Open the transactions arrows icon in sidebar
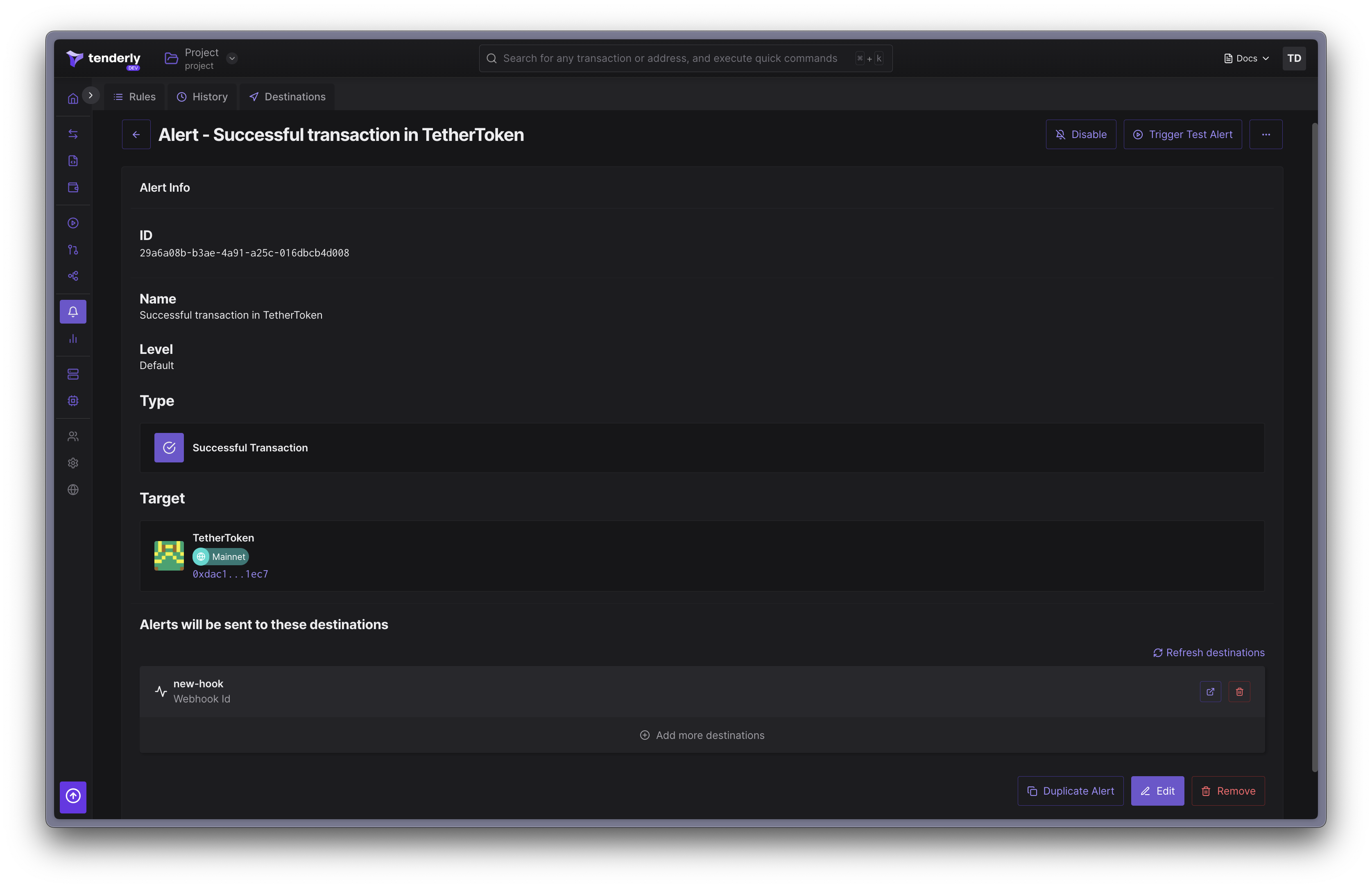Image resolution: width=1372 pixels, height=888 pixels. [x=72, y=134]
